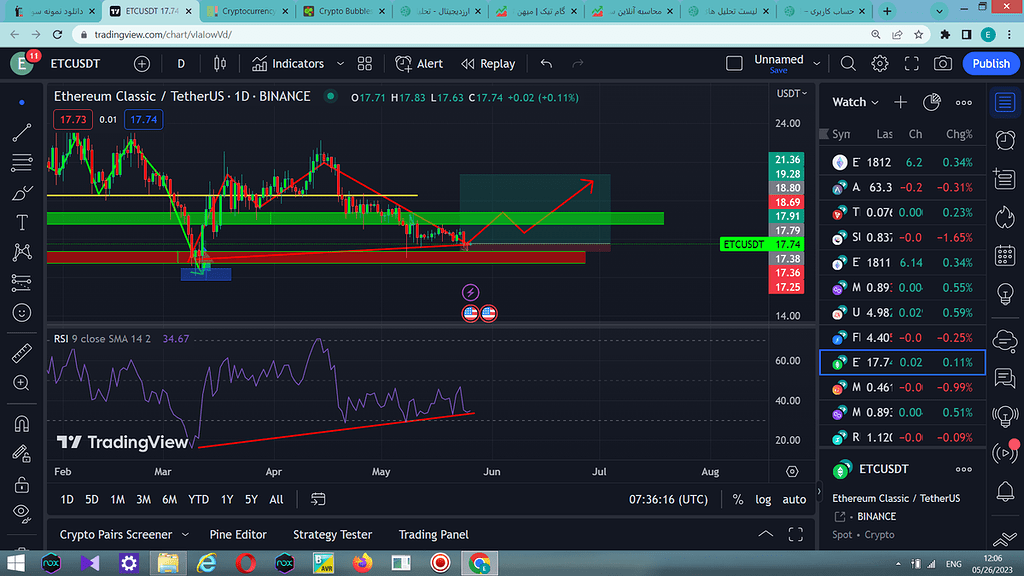Expand the Watch list dropdown
Viewport: 1024px width, 576px height.
(855, 102)
